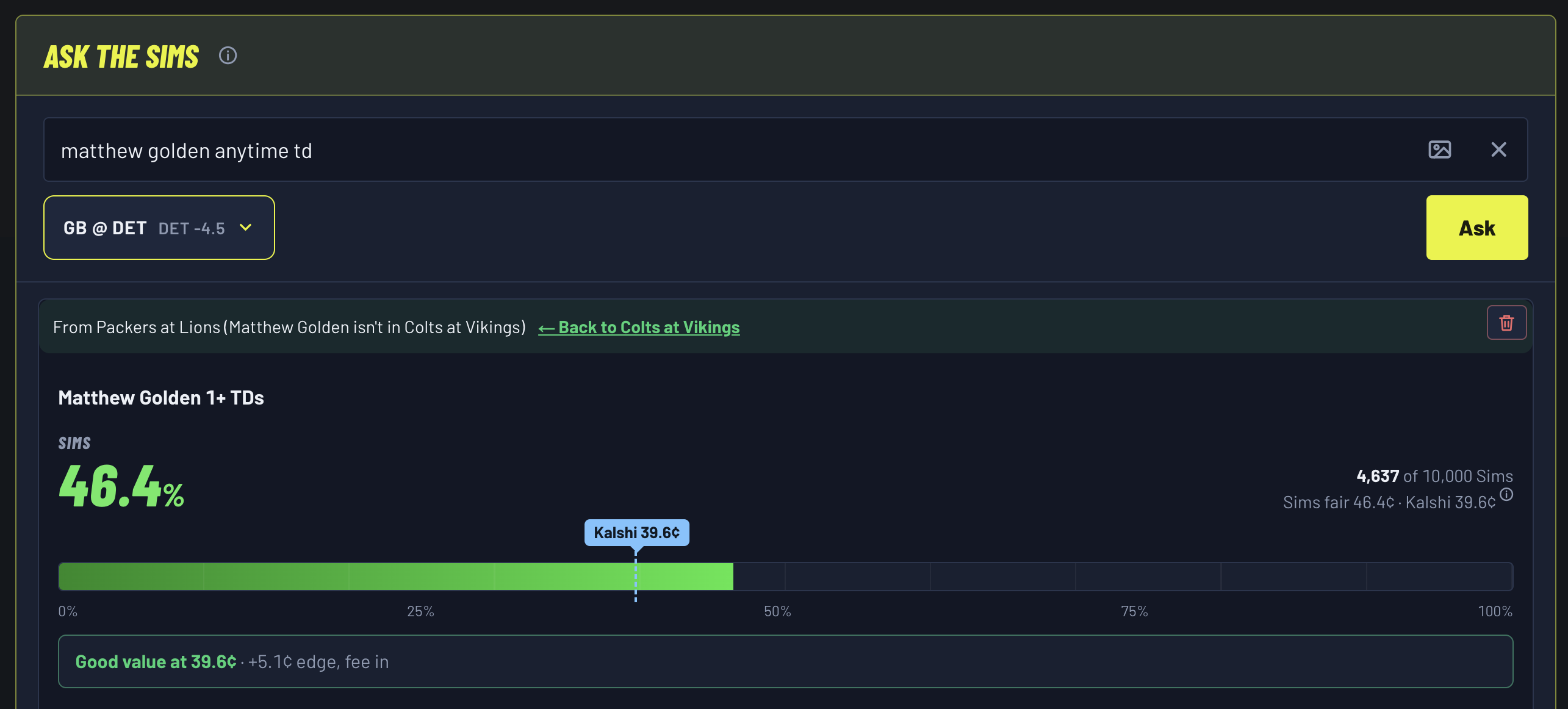
Task: Select the 75% axis label
Action: 1134,611
